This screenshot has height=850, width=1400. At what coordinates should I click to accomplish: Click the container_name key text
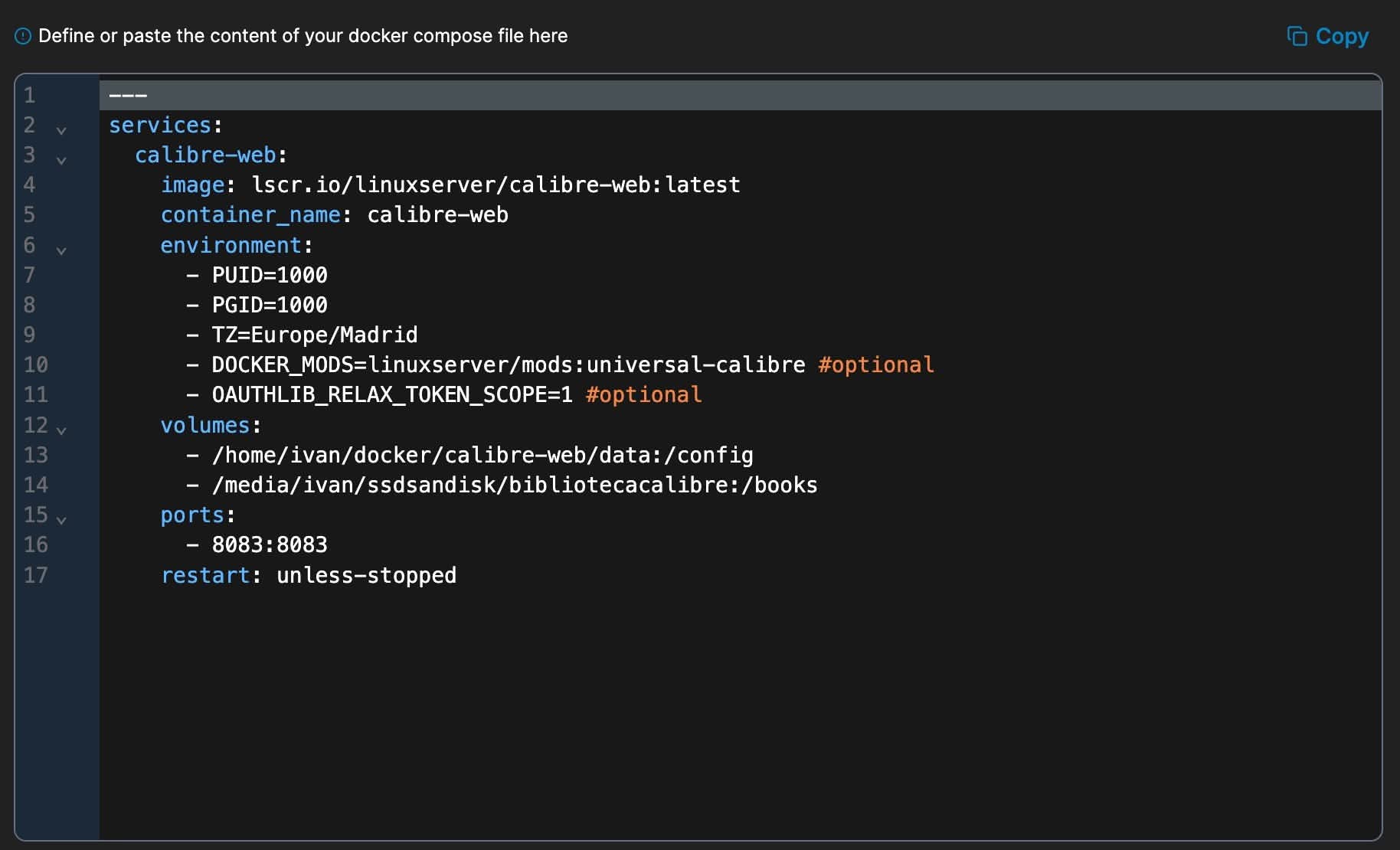[x=250, y=215]
